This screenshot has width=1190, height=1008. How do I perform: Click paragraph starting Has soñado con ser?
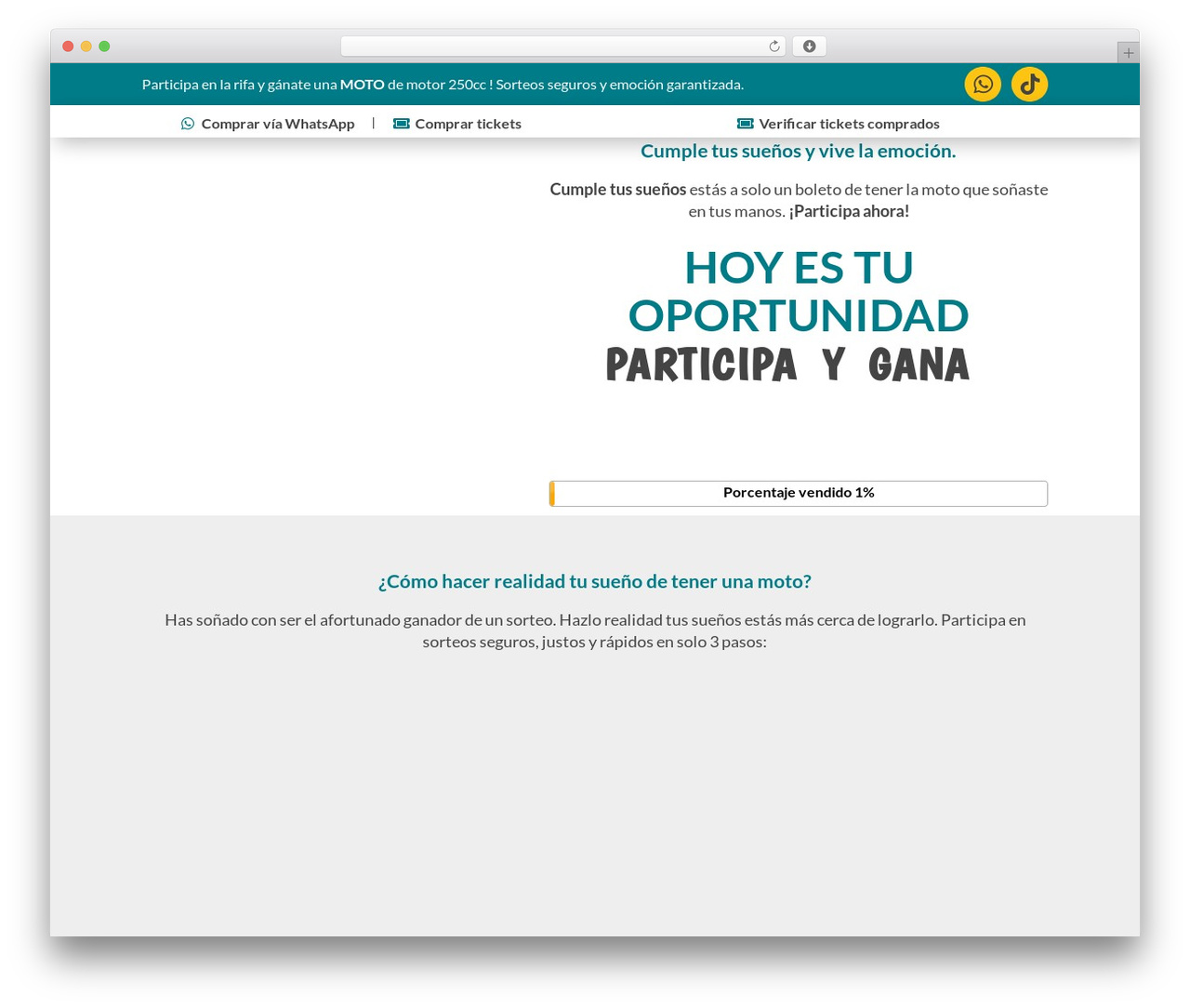(x=595, y=630)
